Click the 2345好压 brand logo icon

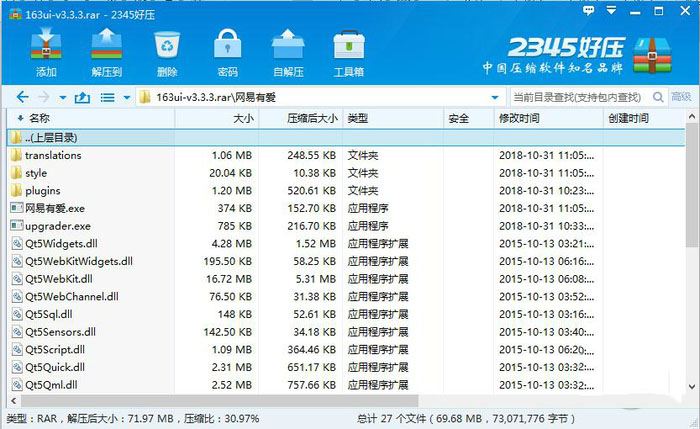(x=652, y=56)
